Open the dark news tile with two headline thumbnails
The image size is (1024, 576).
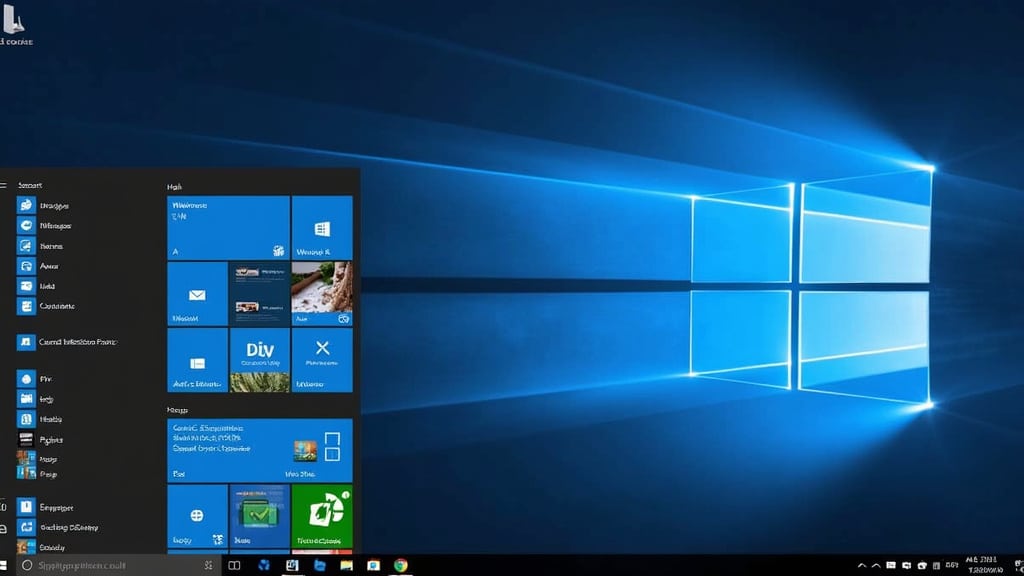tap(259, 294)
